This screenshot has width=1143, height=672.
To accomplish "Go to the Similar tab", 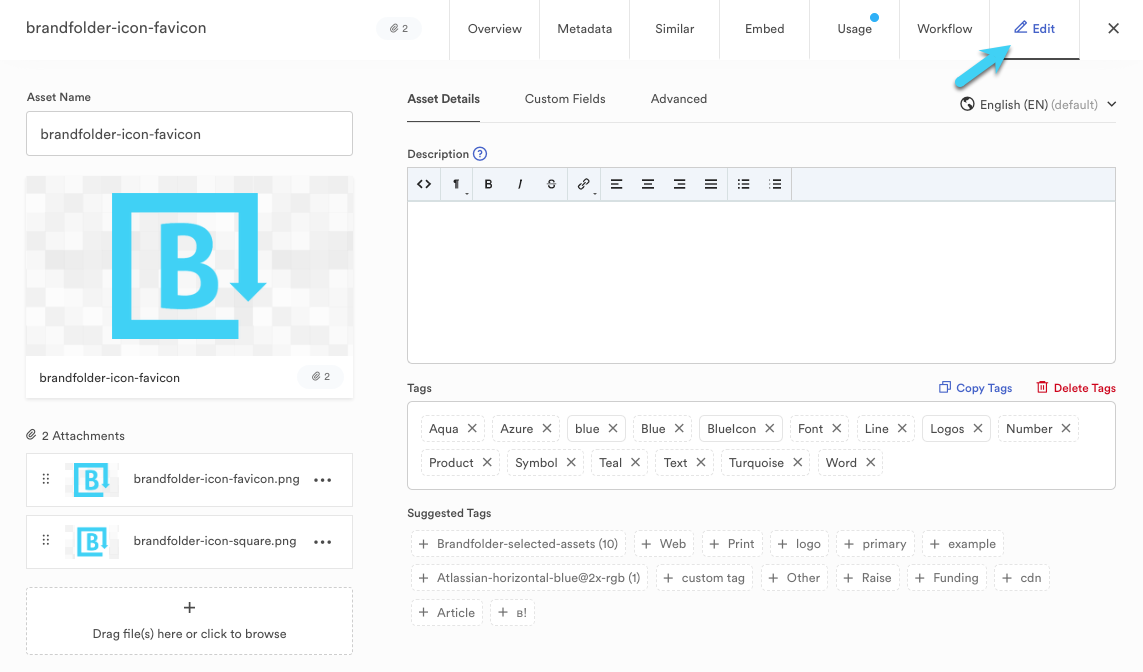I will (674, 29).
